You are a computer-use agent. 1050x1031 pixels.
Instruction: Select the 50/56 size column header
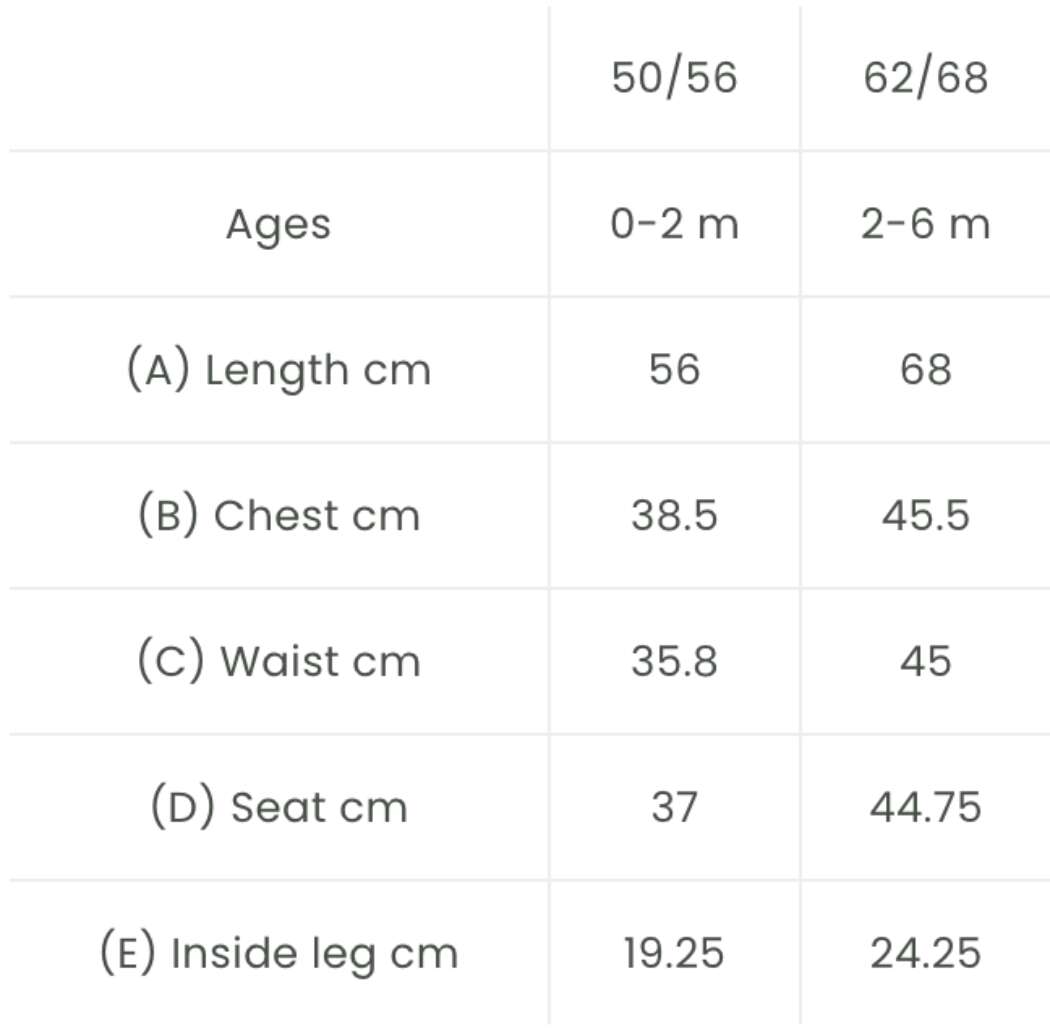coord(674,77)
